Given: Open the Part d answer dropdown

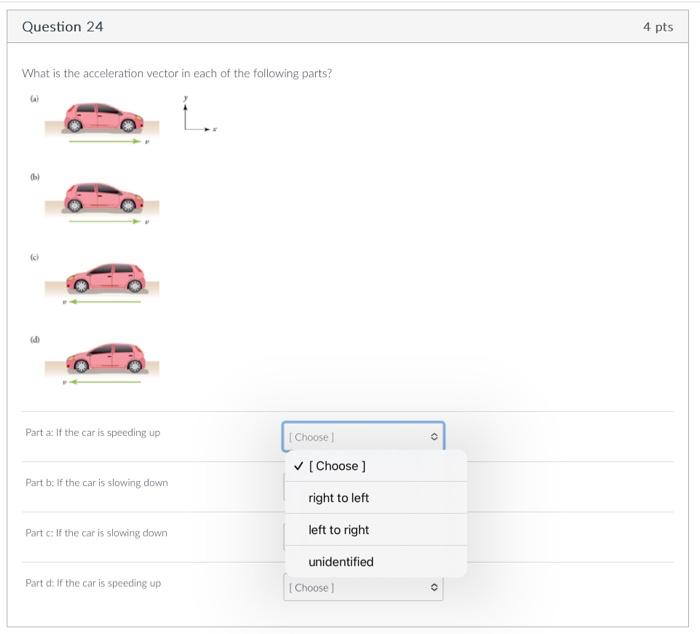Looking at the screenshot, I should point(363,588).
